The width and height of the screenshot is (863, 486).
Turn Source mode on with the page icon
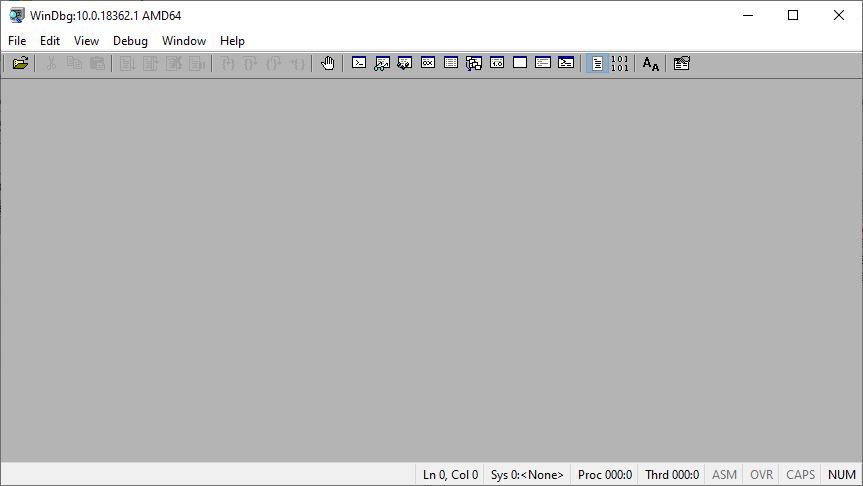(x=597, y=63)
